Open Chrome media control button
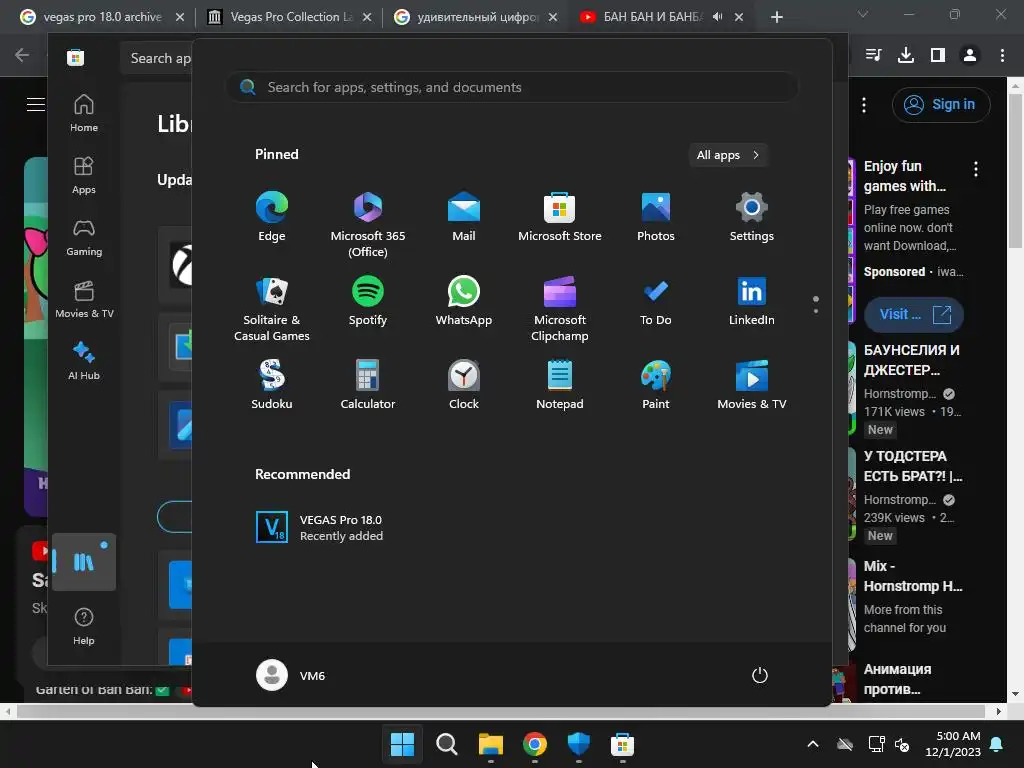Screen dimensions: 1024x768 (x=873, y=56)
